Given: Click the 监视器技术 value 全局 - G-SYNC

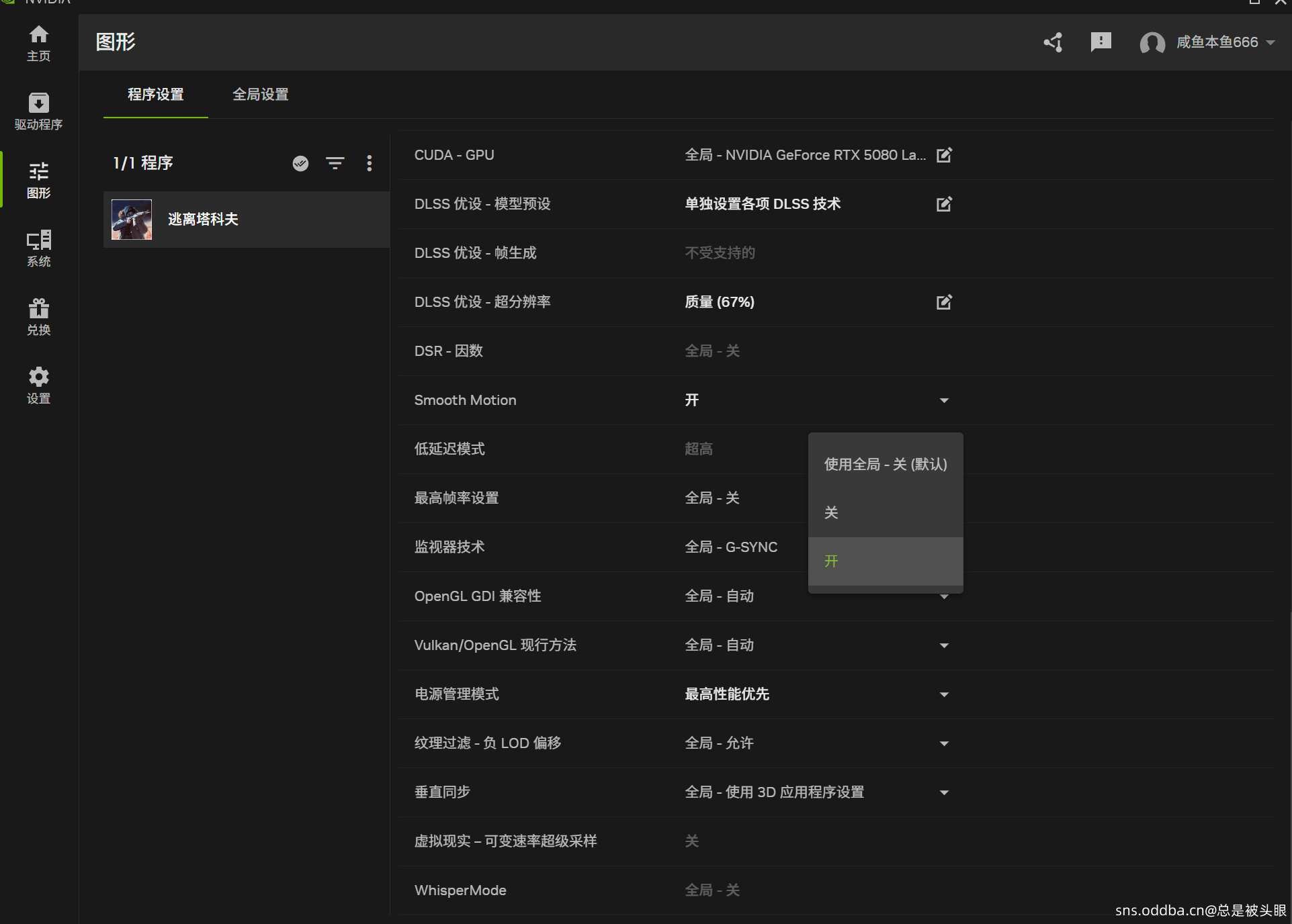Looking at the screenshot, I should [x=731, y=547].
